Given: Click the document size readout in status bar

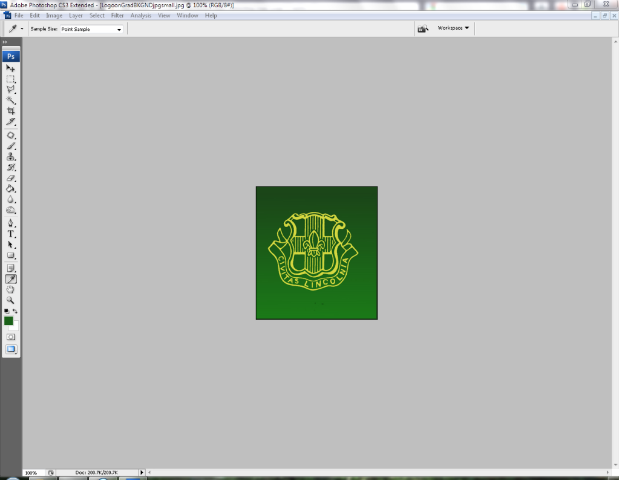Looking at the screenshot, I should tap(96, 472).
